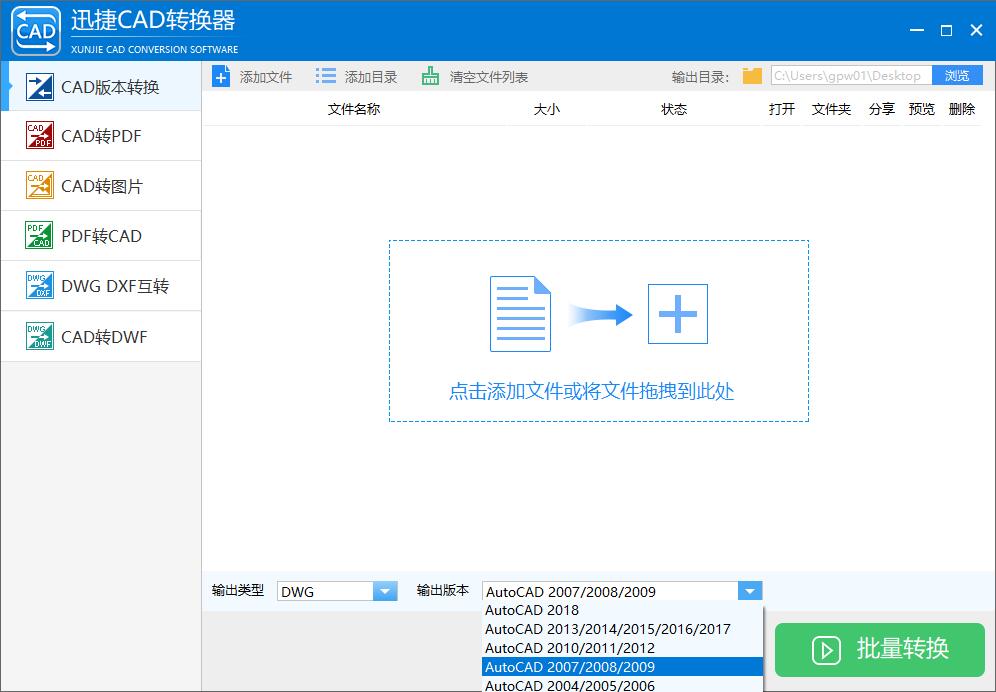This screenshot has width=996, height=692.
Task: Open the output directory folder icon
Action: [x=751, y=75]
